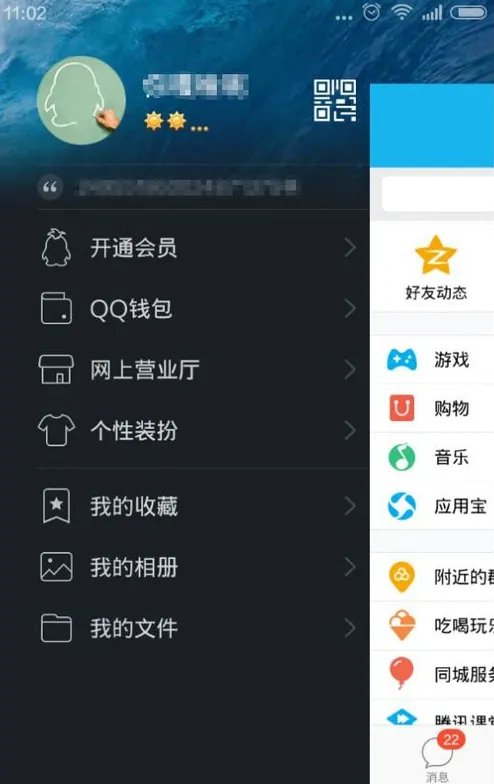Screen dimensions: 494x784
Task: Click the 网上营业厅 store icon
Action: click(x=56, y=370)
